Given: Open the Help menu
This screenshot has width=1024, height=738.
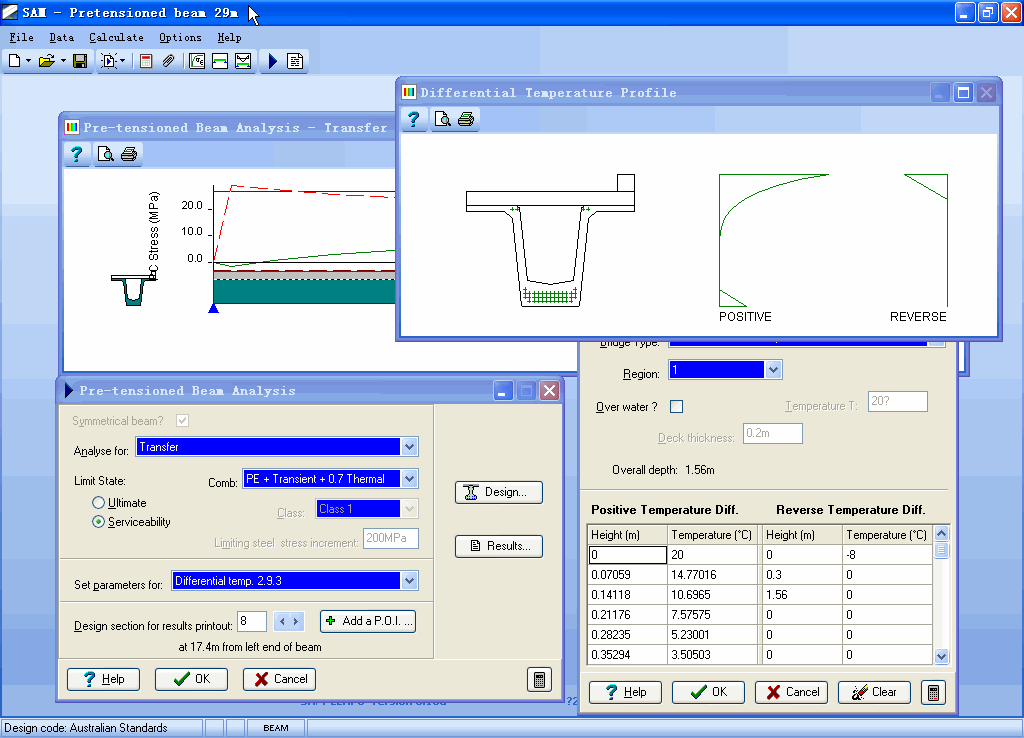Looking at the screenshot, I should tap(229, 37).
